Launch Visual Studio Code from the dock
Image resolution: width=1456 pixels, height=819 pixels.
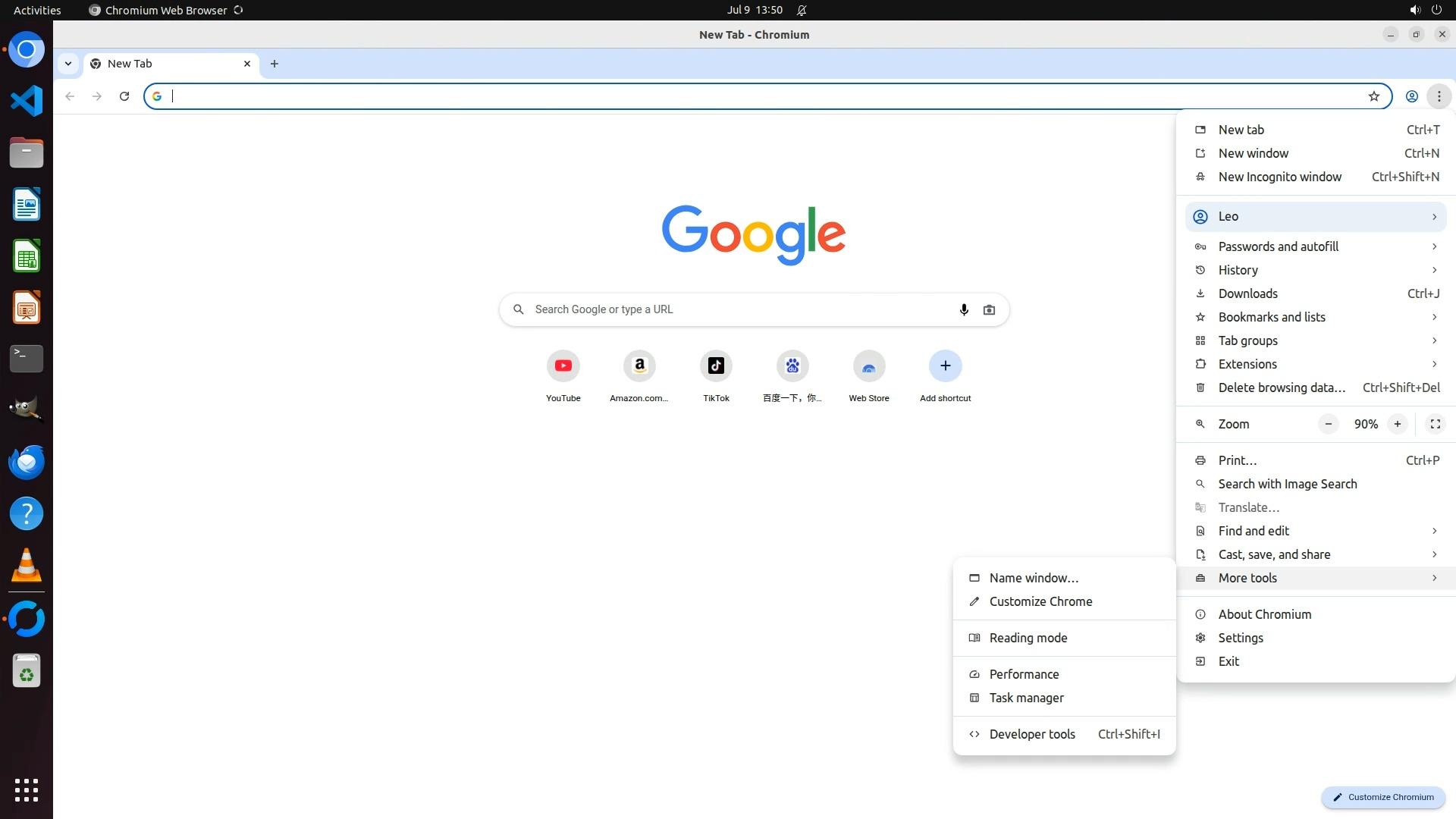[x=27, y=101]
